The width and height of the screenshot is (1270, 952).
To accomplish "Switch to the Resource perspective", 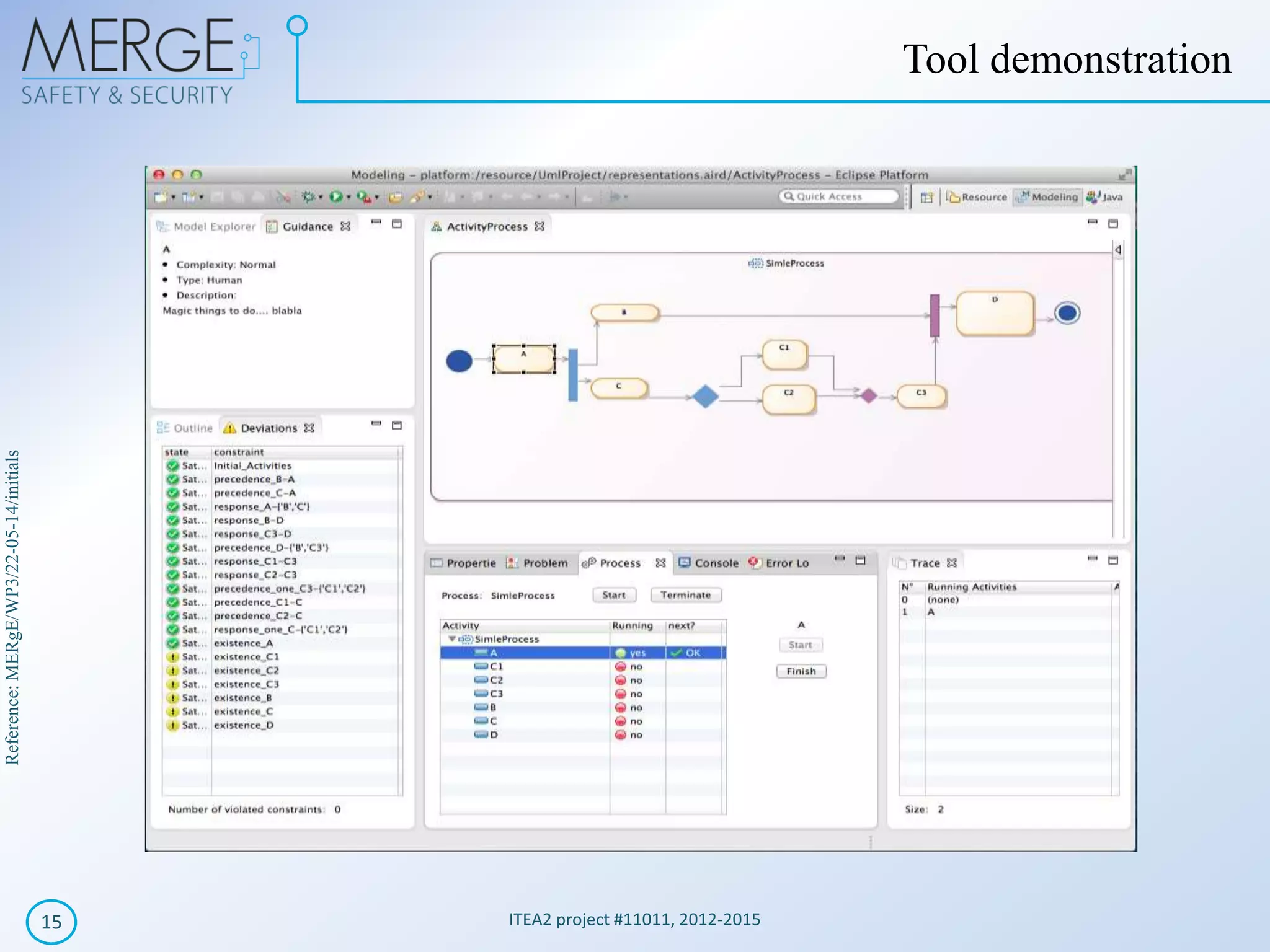I will pyautogui.click(x=977, y=197).
